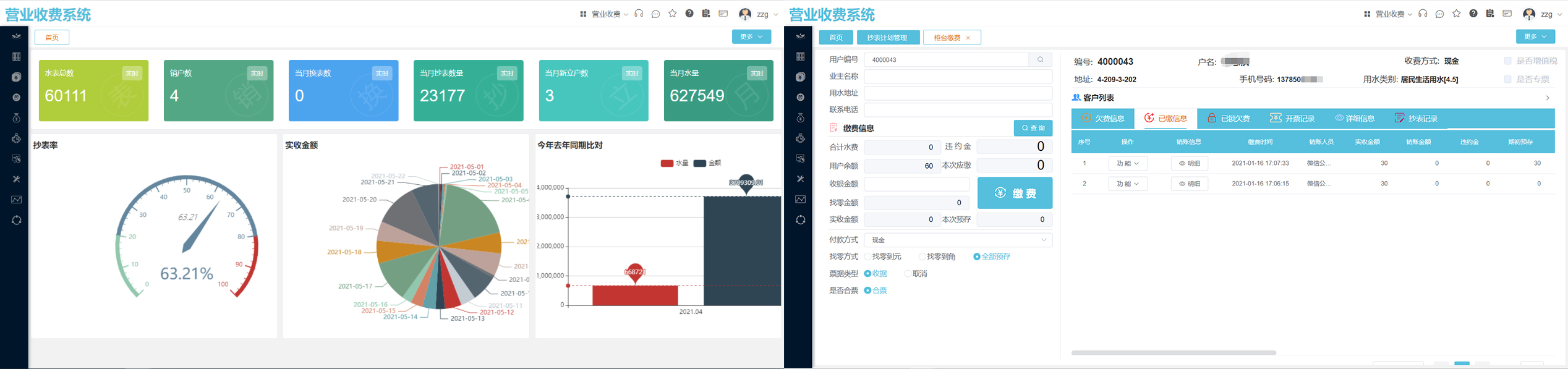Click the horizontal scrollbar under the payment table

[x=1174, y=353]
